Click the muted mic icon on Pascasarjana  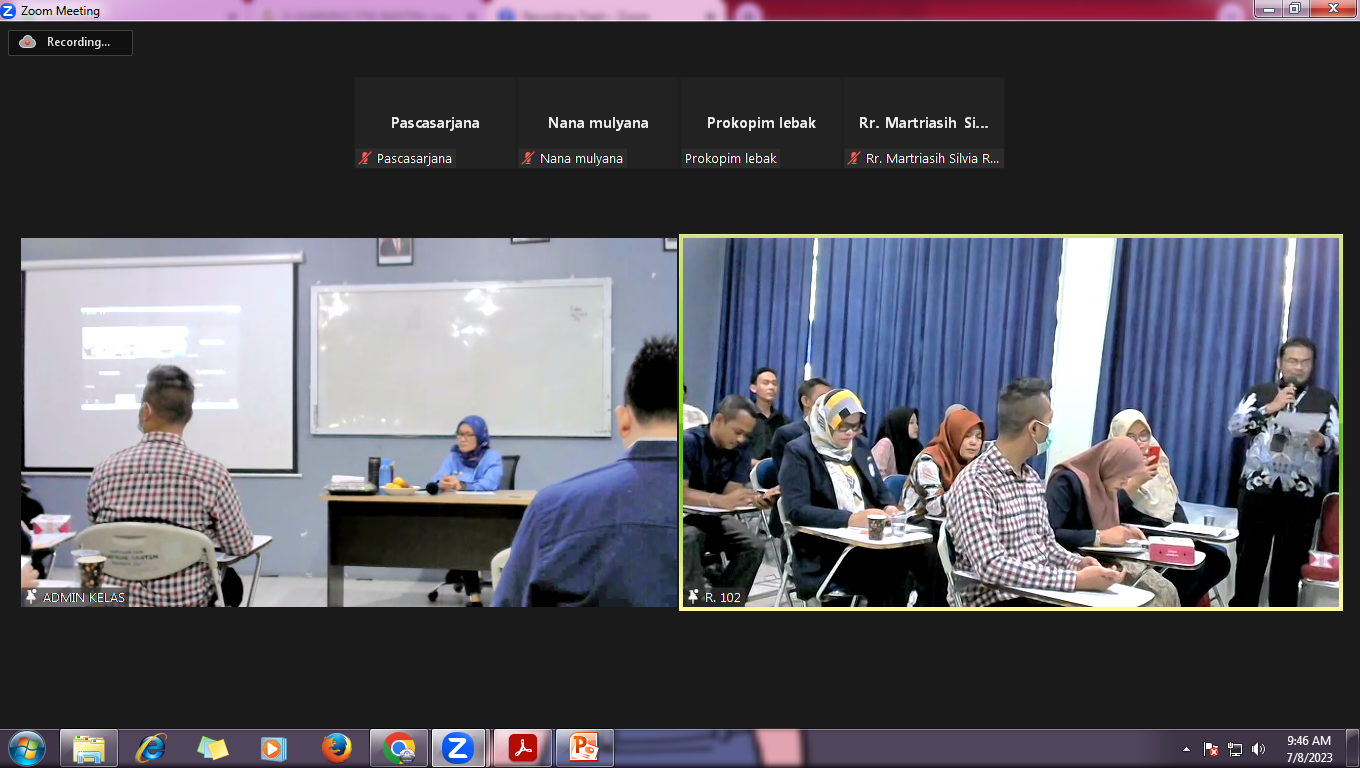(x=366, y=158)
